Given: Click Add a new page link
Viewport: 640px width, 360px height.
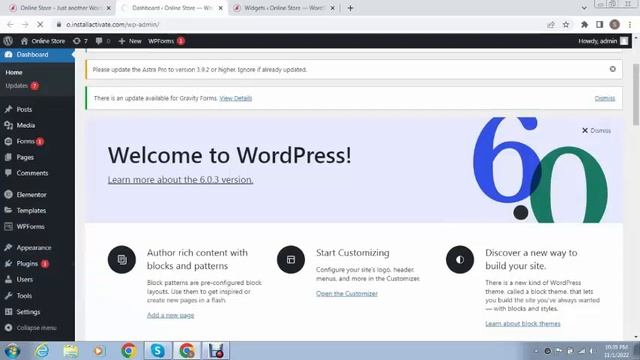Looking at the screenshot, I should 170,315.
